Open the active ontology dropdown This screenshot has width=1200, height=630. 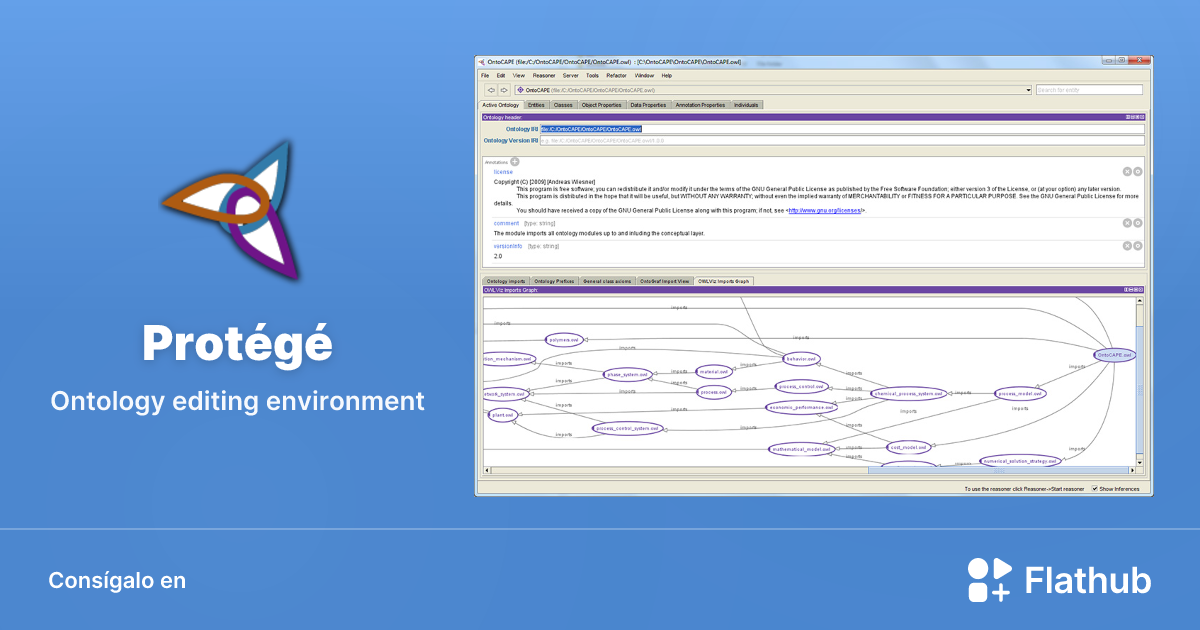coord(1029,89)
